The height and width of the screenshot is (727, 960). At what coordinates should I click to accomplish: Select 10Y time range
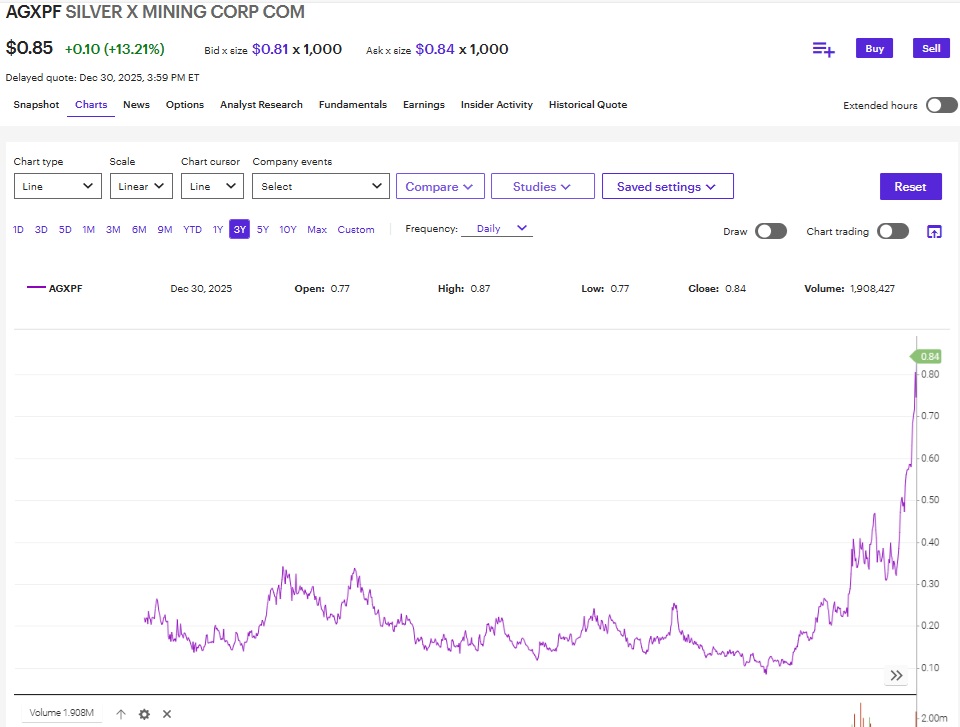click(288, 230)
